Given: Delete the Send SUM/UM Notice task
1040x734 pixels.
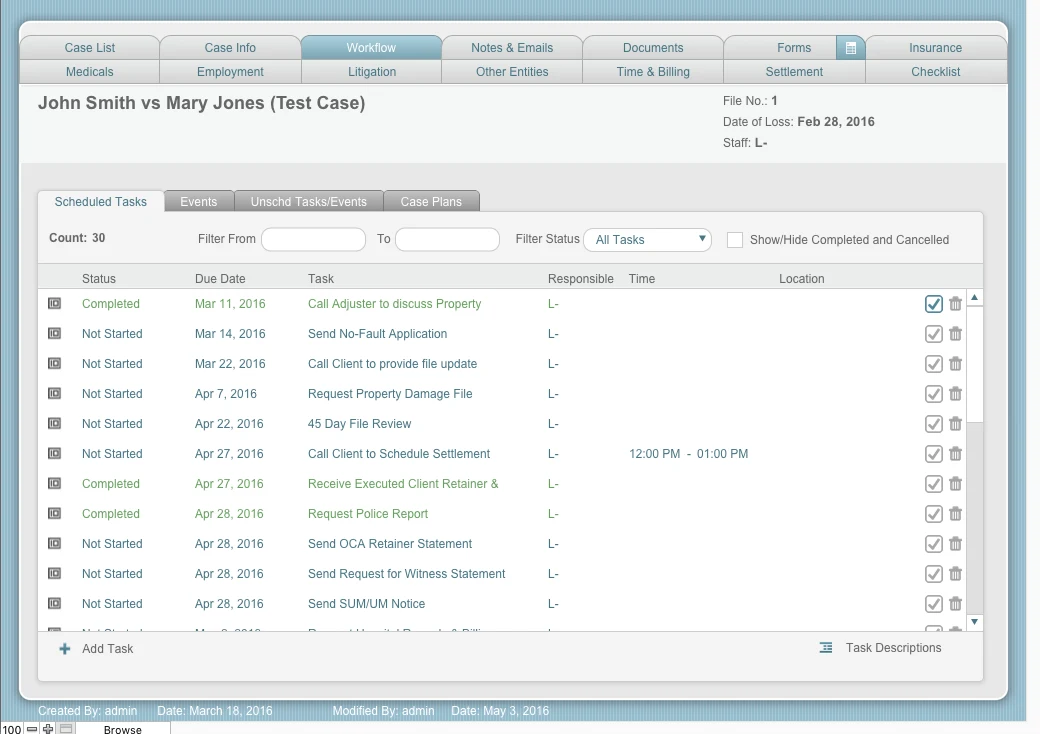Looking at the screenshot, I should 955,603.
